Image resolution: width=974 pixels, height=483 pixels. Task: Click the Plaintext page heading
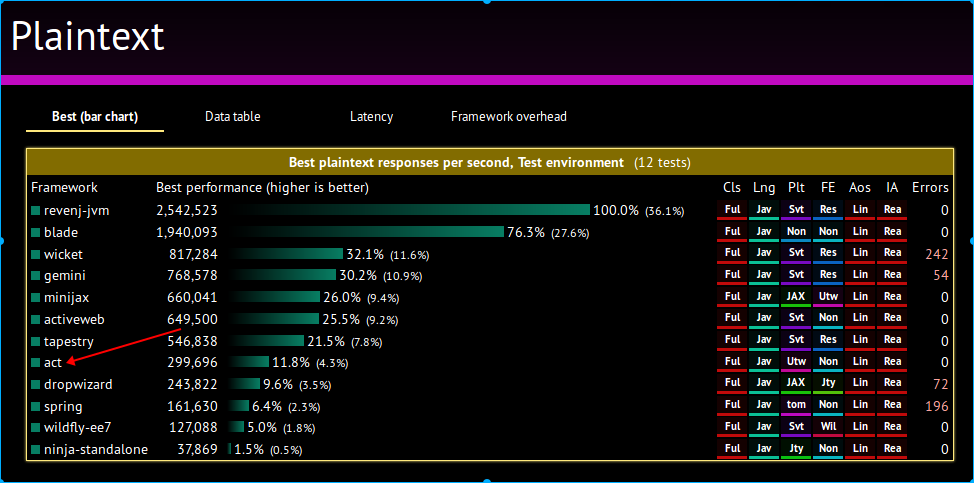88,37
